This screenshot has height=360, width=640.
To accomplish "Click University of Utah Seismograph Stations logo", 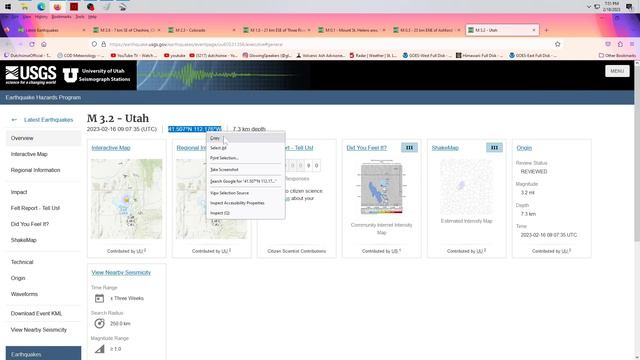I will [97, 75].
